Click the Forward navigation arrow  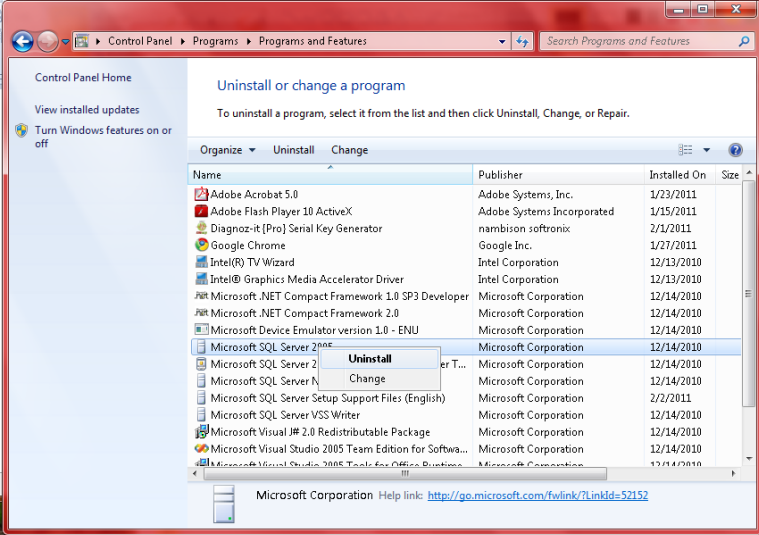[x=47, y=41]
